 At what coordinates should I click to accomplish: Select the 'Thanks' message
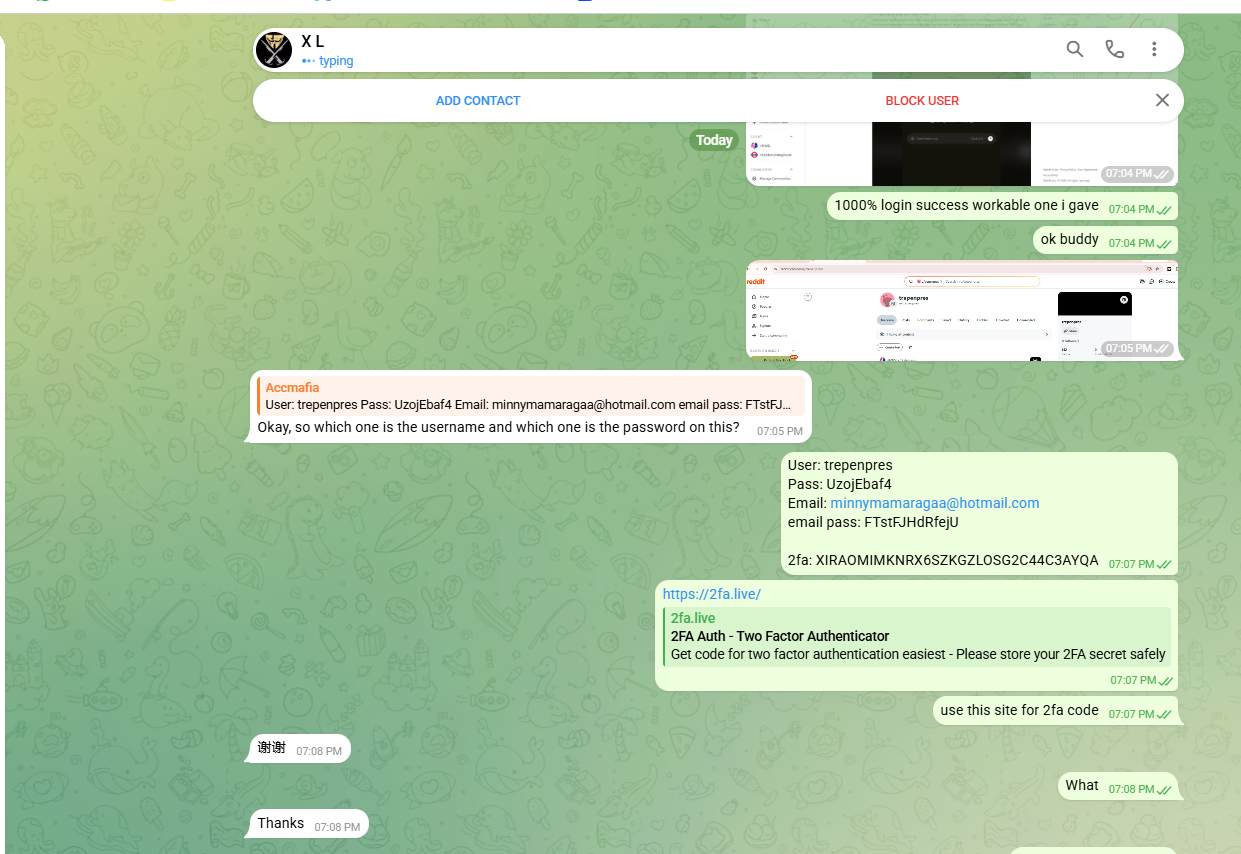(x=308, y=824)
